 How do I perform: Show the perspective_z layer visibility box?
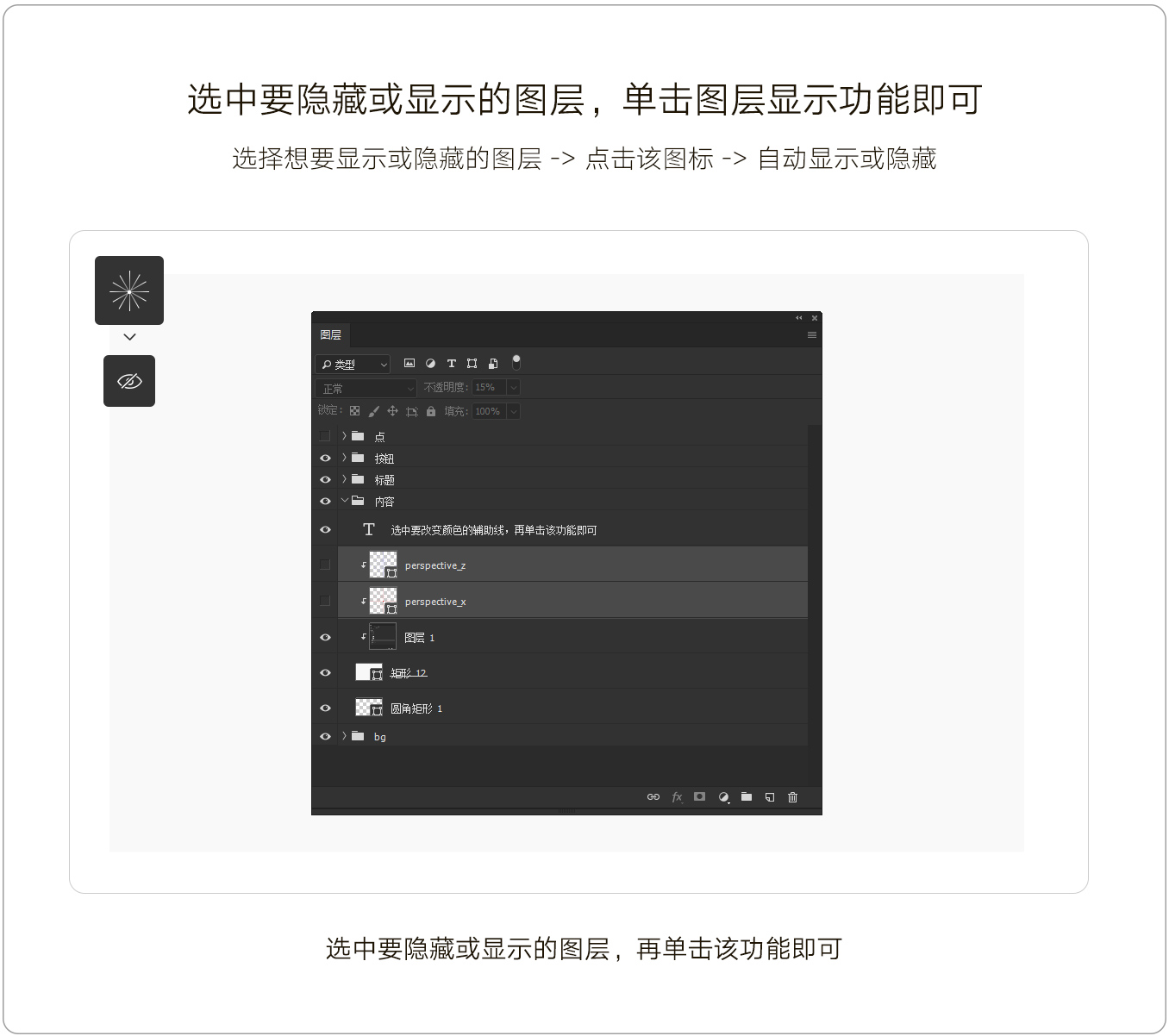pyautogui.click(x=325, y=565)
